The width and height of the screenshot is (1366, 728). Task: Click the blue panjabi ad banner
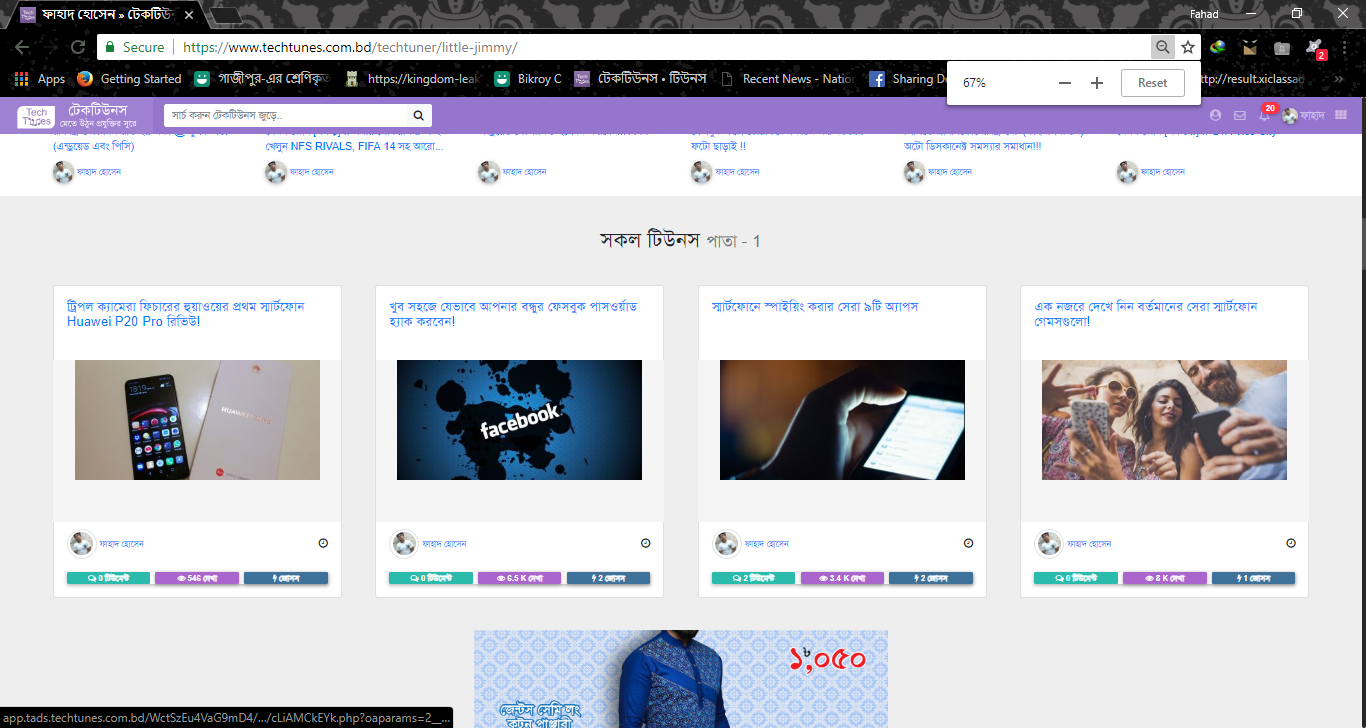click(x=681, y=679)
